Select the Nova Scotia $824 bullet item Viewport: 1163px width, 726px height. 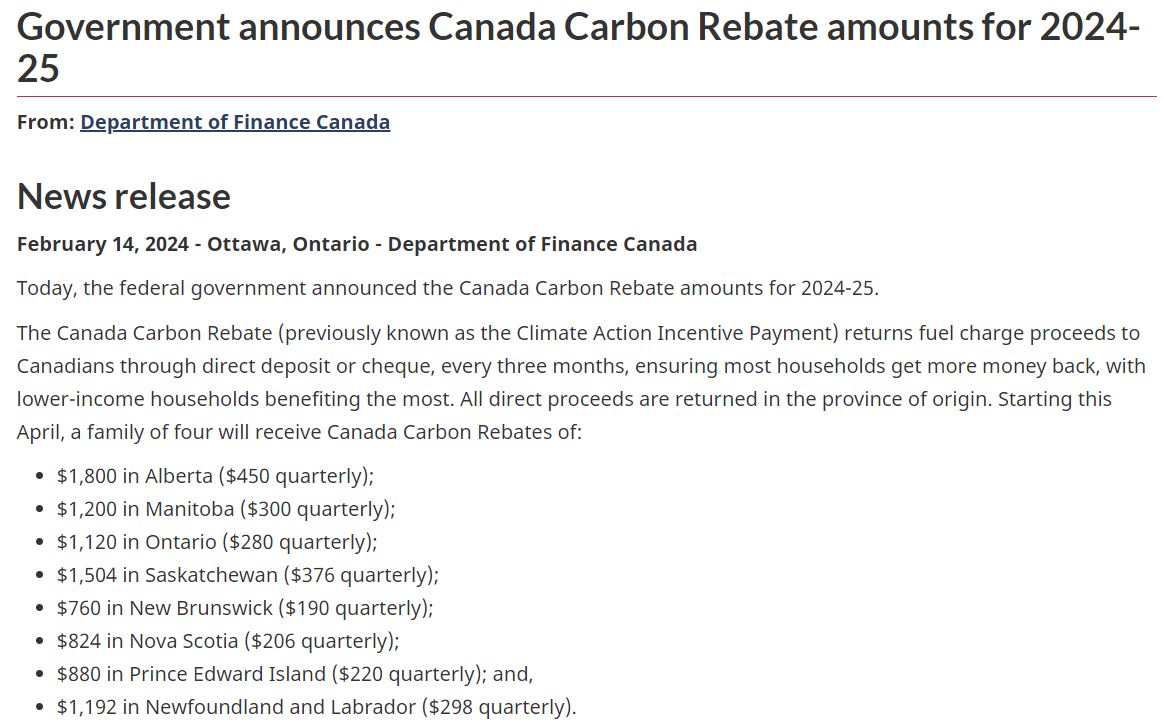tap(228, 641)
